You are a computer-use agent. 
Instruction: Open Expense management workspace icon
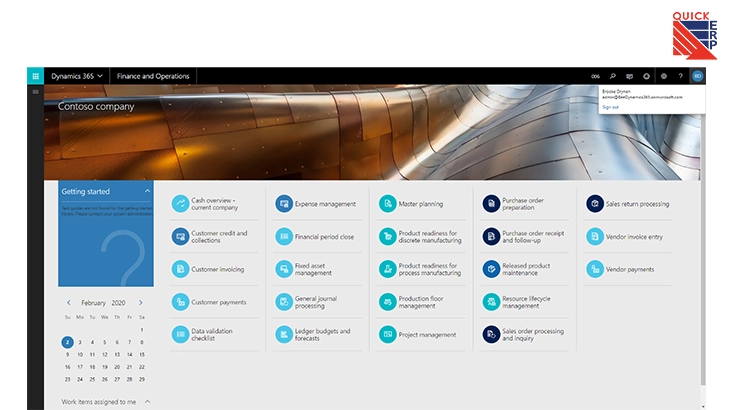284,204
